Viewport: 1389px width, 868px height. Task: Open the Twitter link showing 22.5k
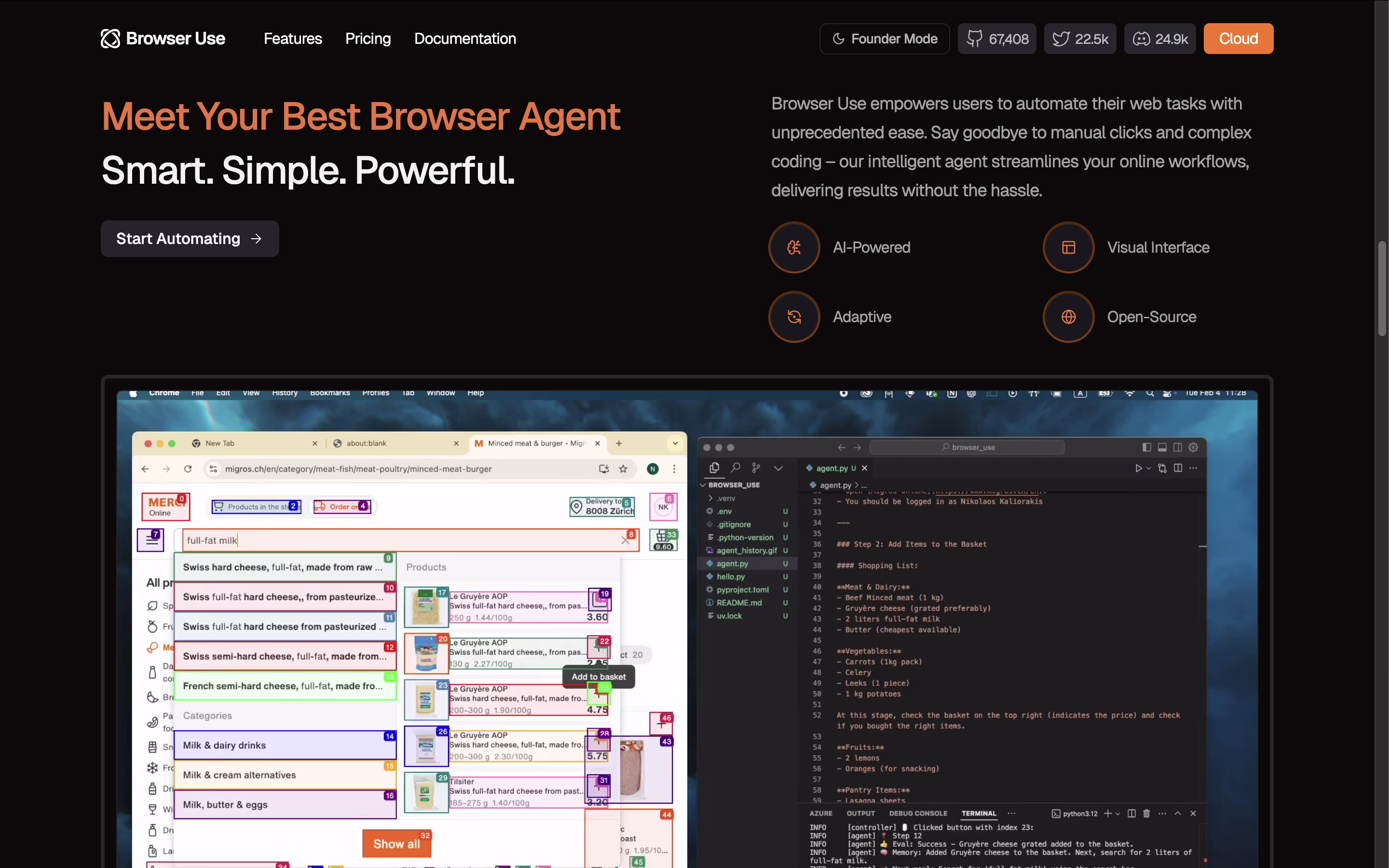(1080, 39)
